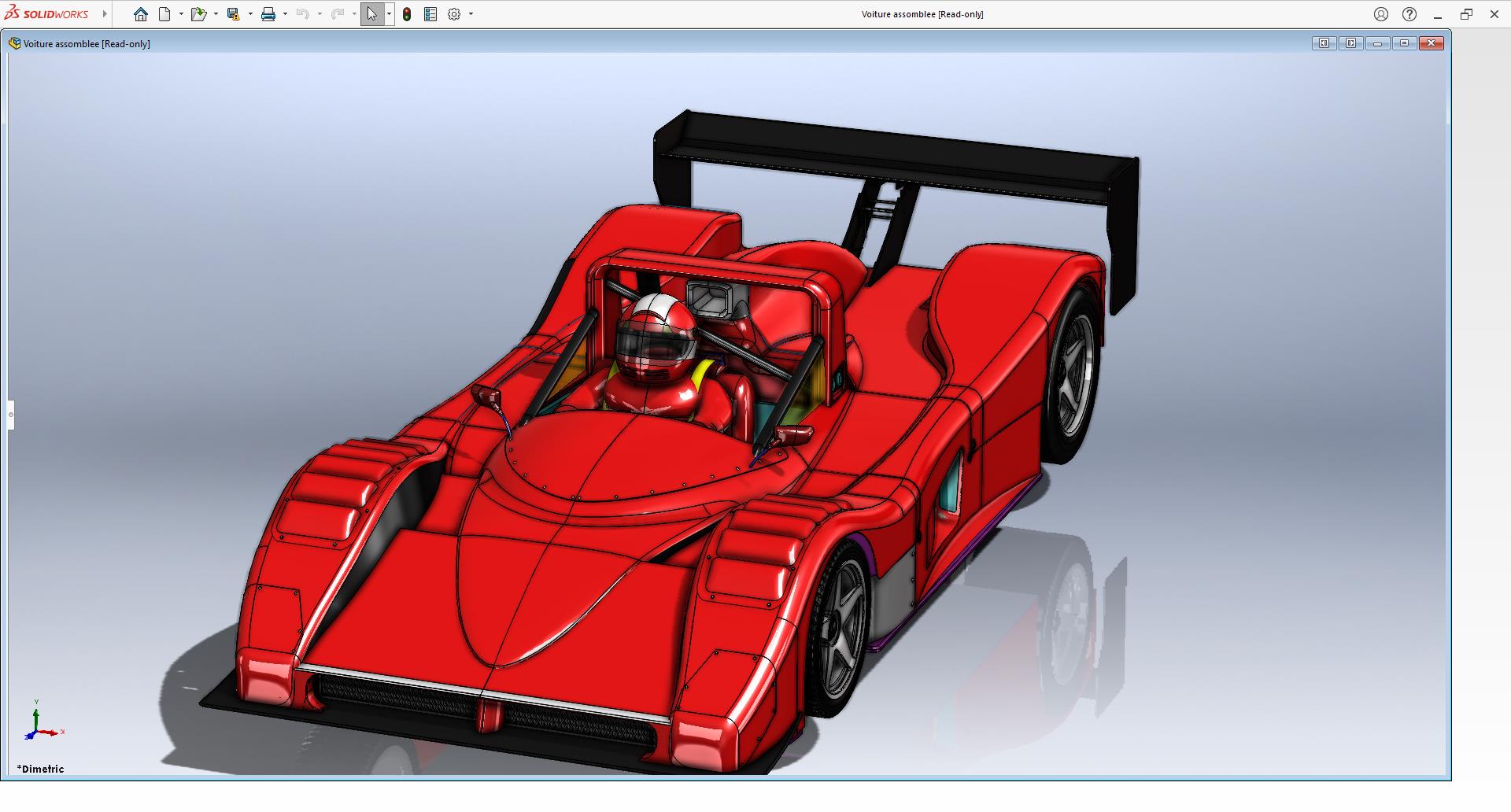The image size is (1511, 812).
Task: Tile document window to the right
Action: (1350, 43)
